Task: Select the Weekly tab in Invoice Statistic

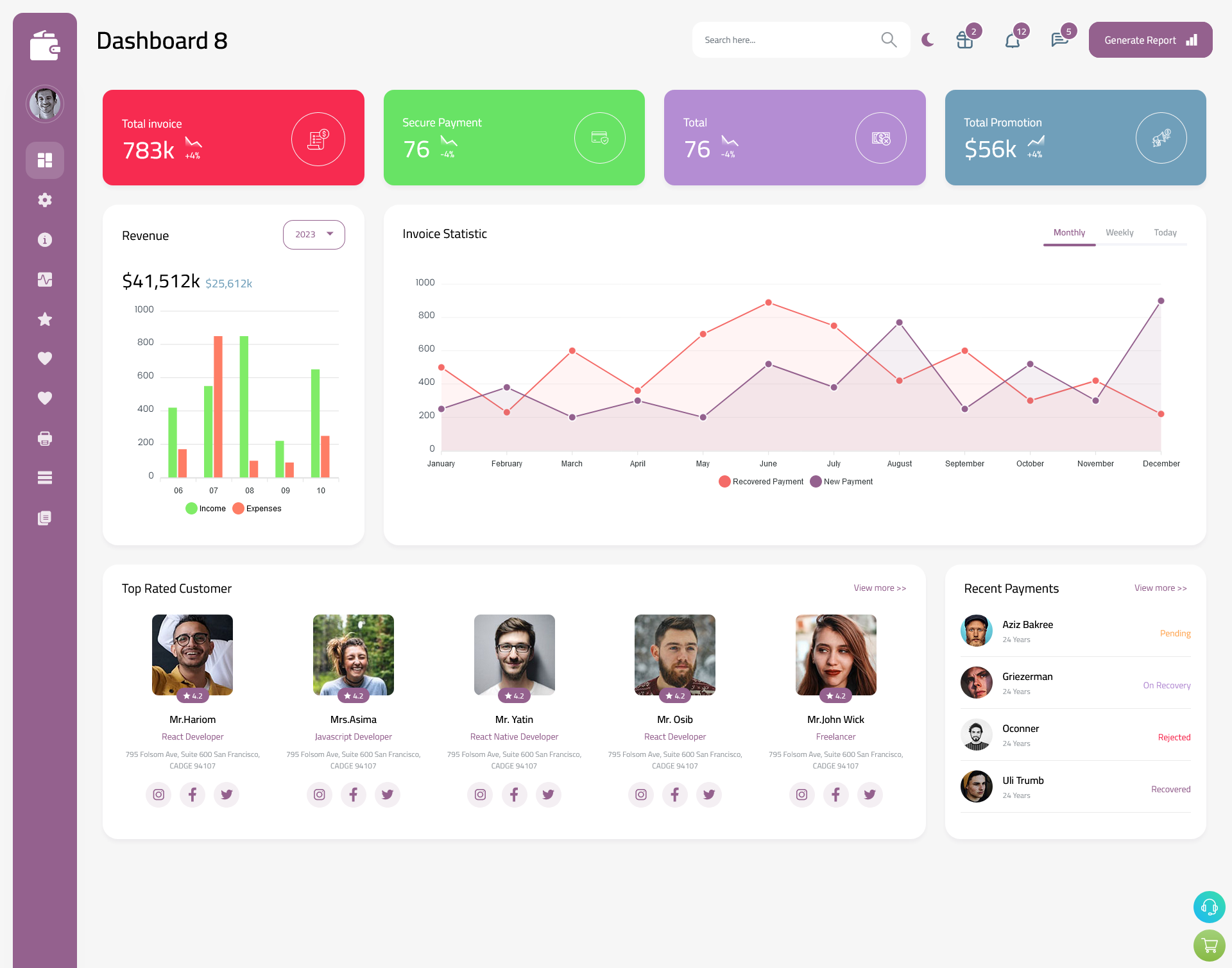Action: click(x=1120, y=232)
